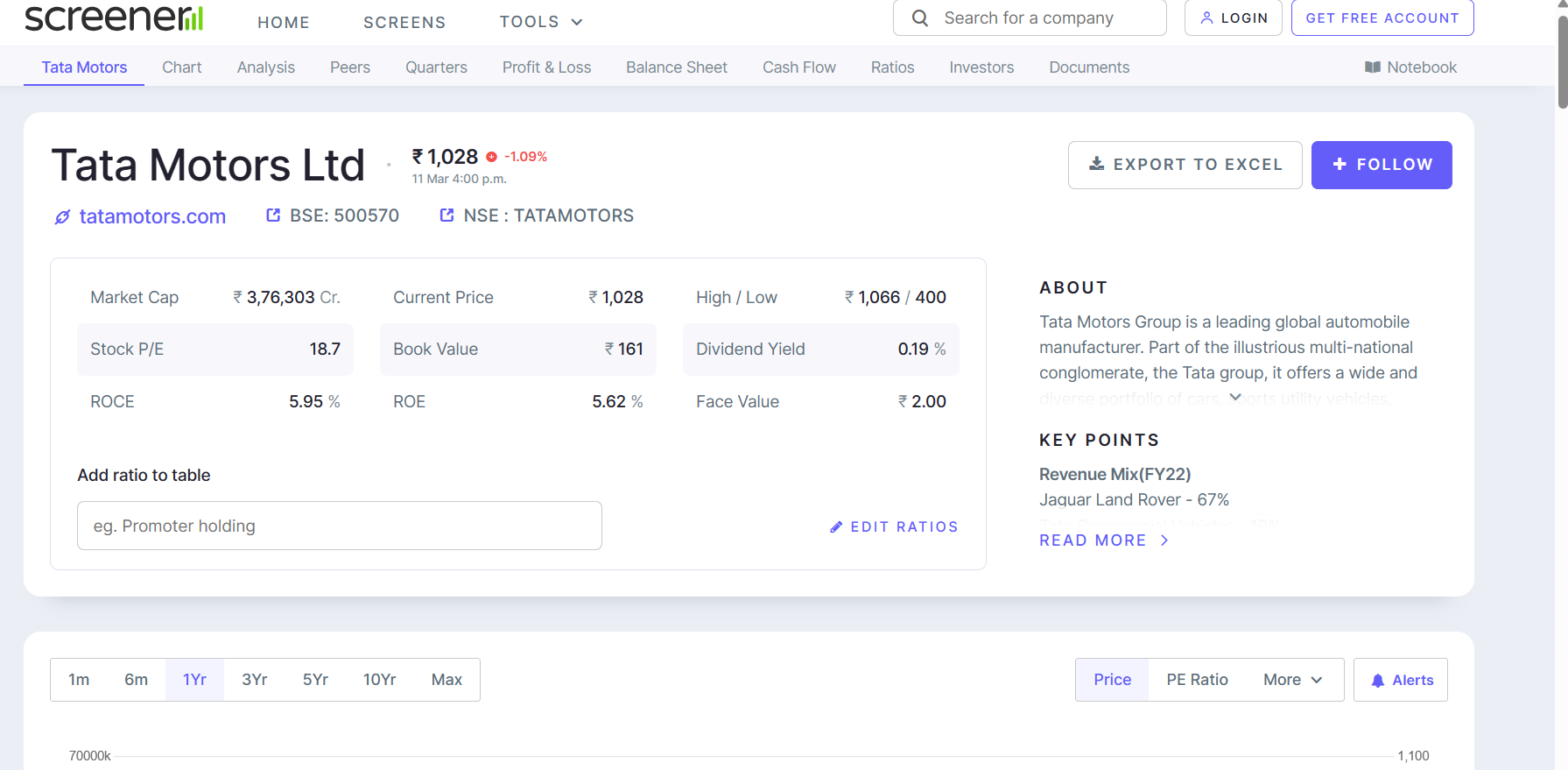Switch to the Quarters tab

coord(436,67)
